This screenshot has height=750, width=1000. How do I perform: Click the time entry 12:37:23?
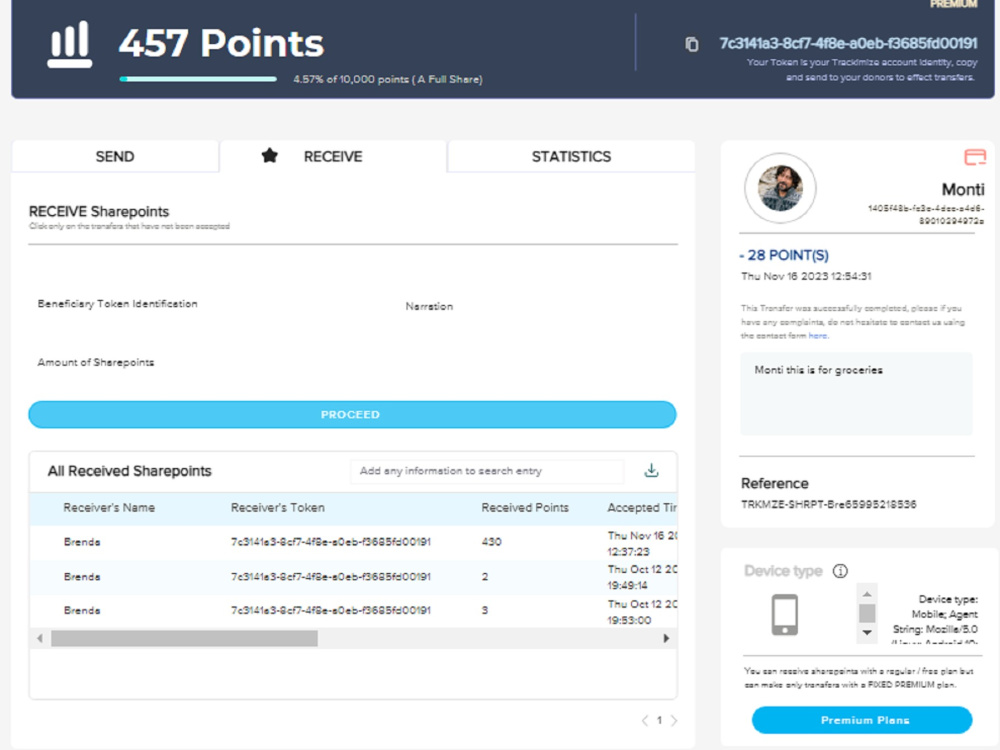[628, 552]
